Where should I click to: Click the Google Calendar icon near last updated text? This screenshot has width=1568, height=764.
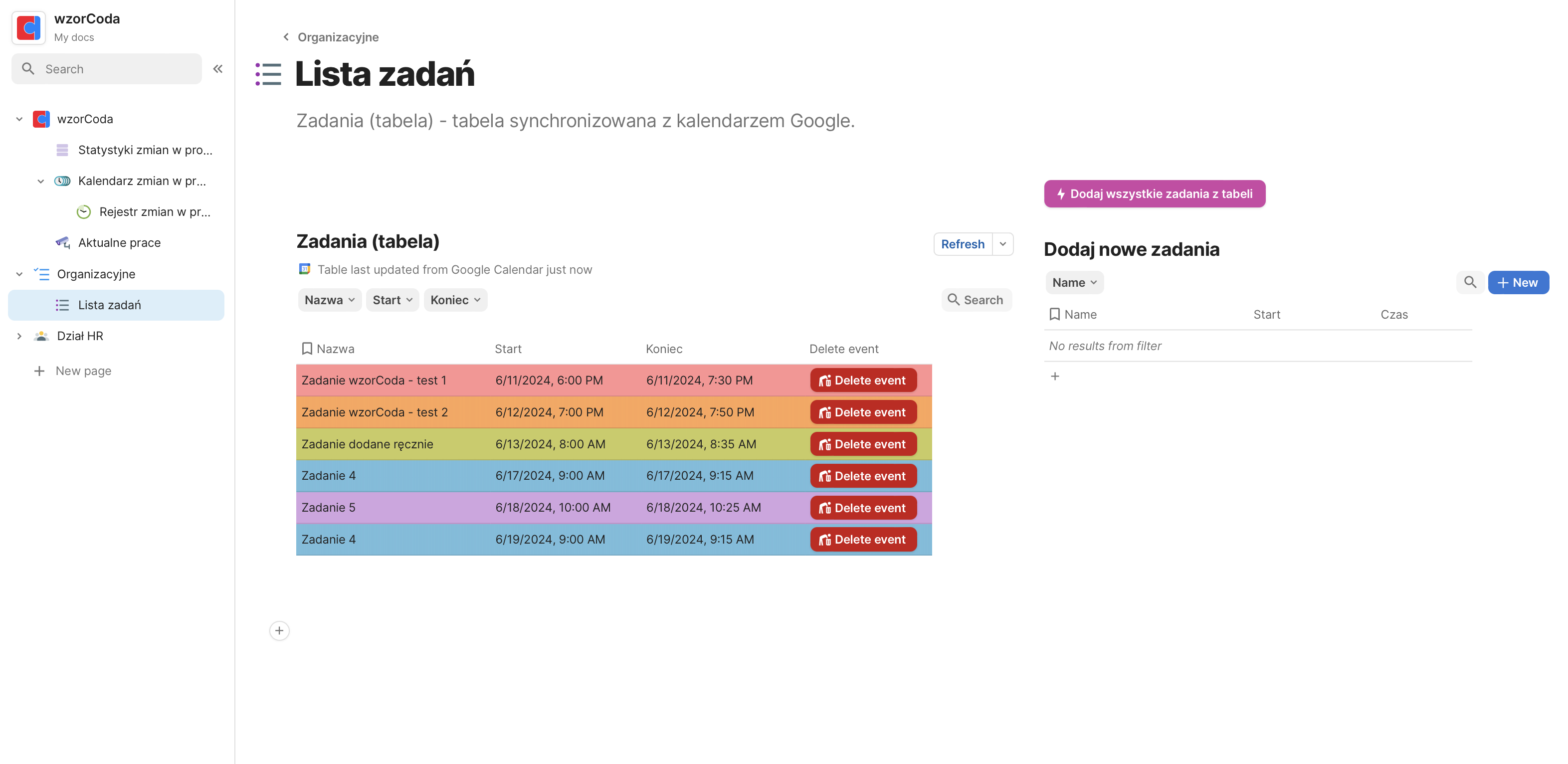(x=304, y=269)
